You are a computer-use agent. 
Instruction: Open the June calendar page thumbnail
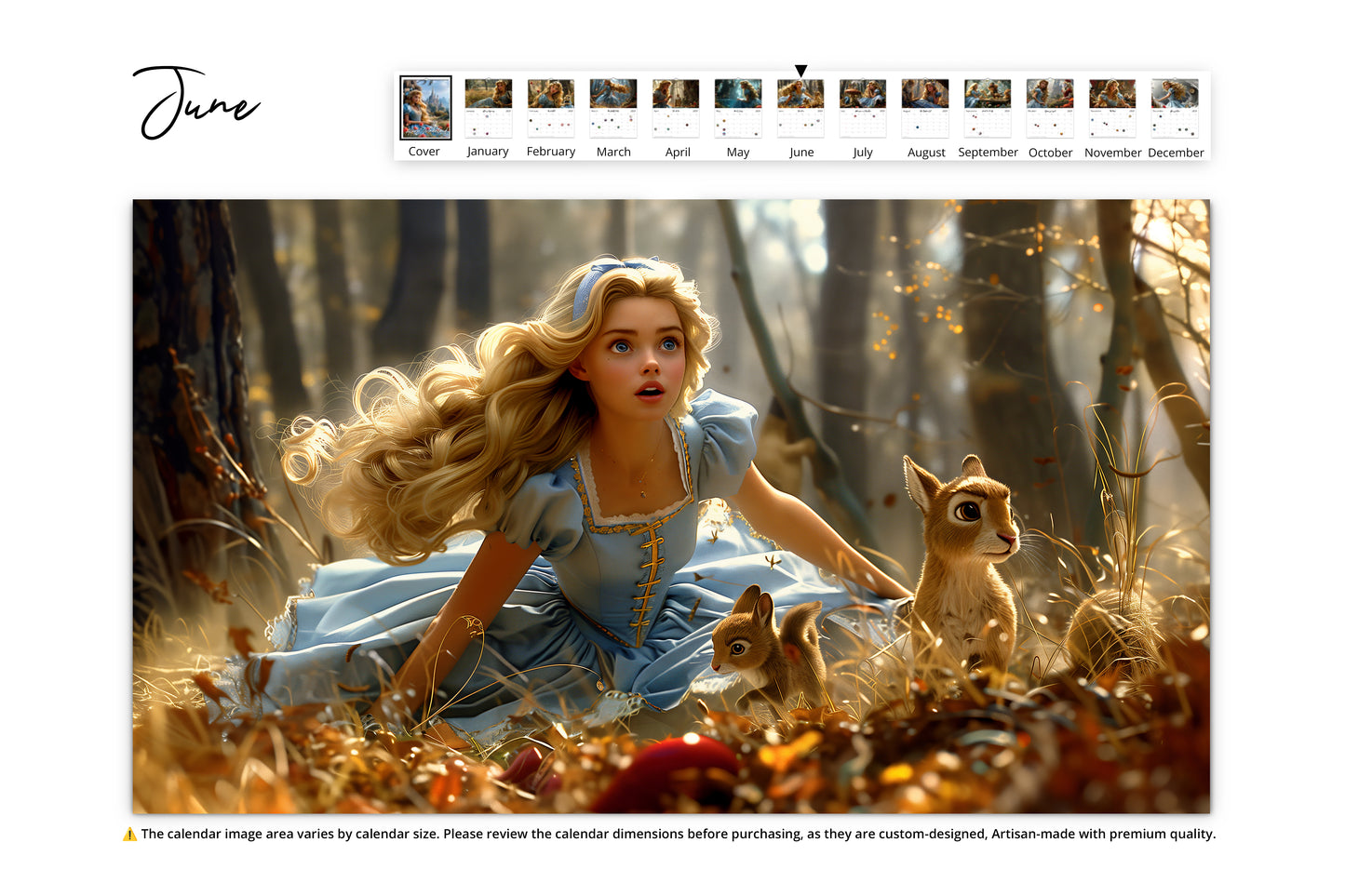pyautogui.click(x=800, y=108)
